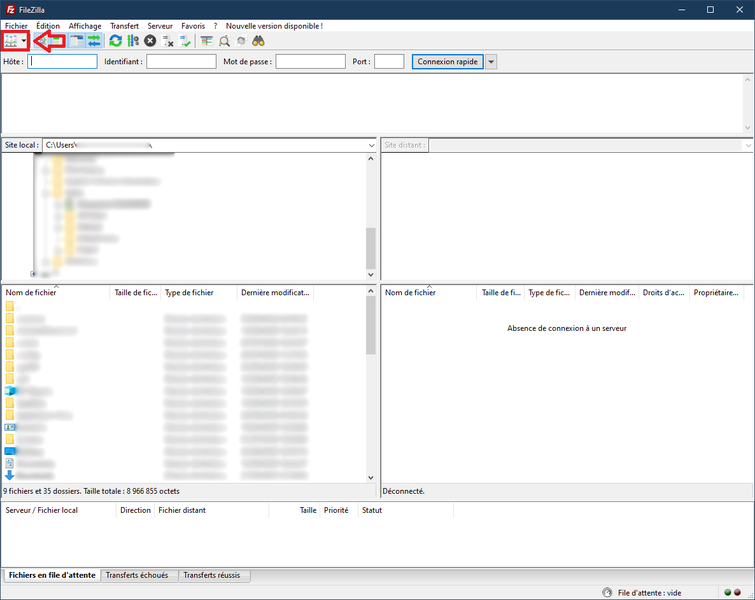The image size is (755, 600).
Task: Click the queue Direction column header
Action: [x=135, y=510]
